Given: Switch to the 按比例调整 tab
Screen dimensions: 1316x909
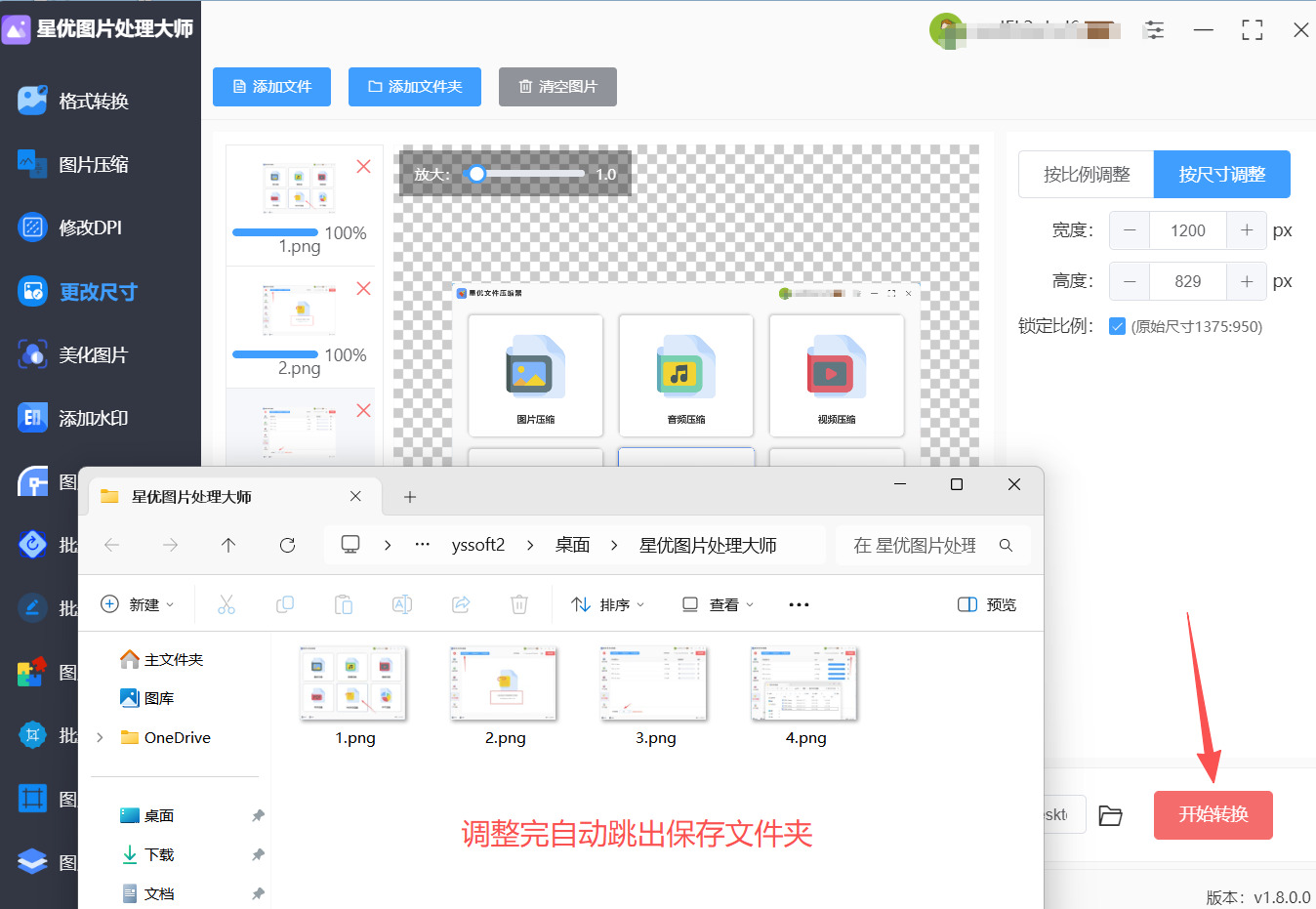Looking at the screenshot, I should pyautogui.click(x=1086, y=175).
